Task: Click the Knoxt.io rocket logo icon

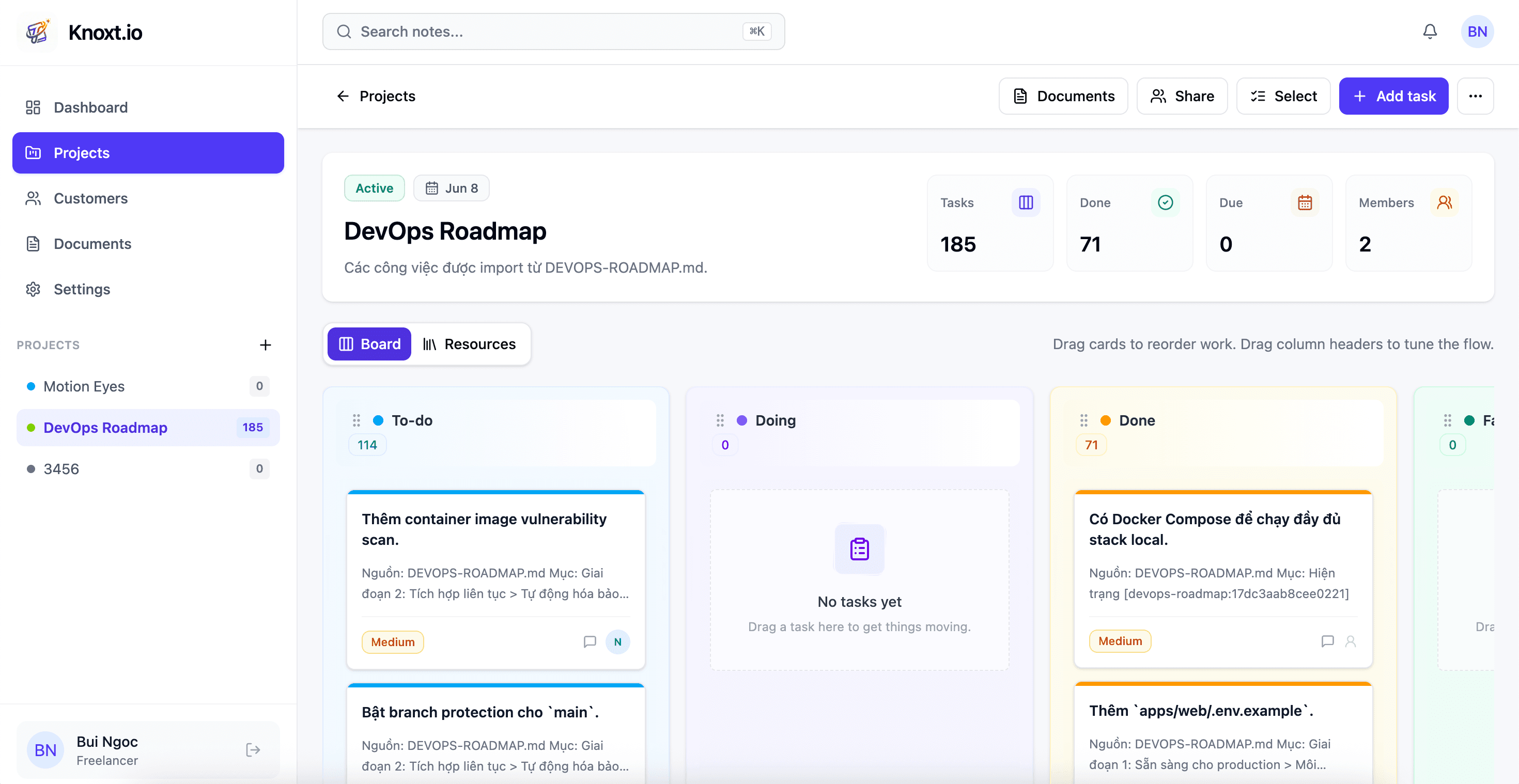Action: coord(38,32)
